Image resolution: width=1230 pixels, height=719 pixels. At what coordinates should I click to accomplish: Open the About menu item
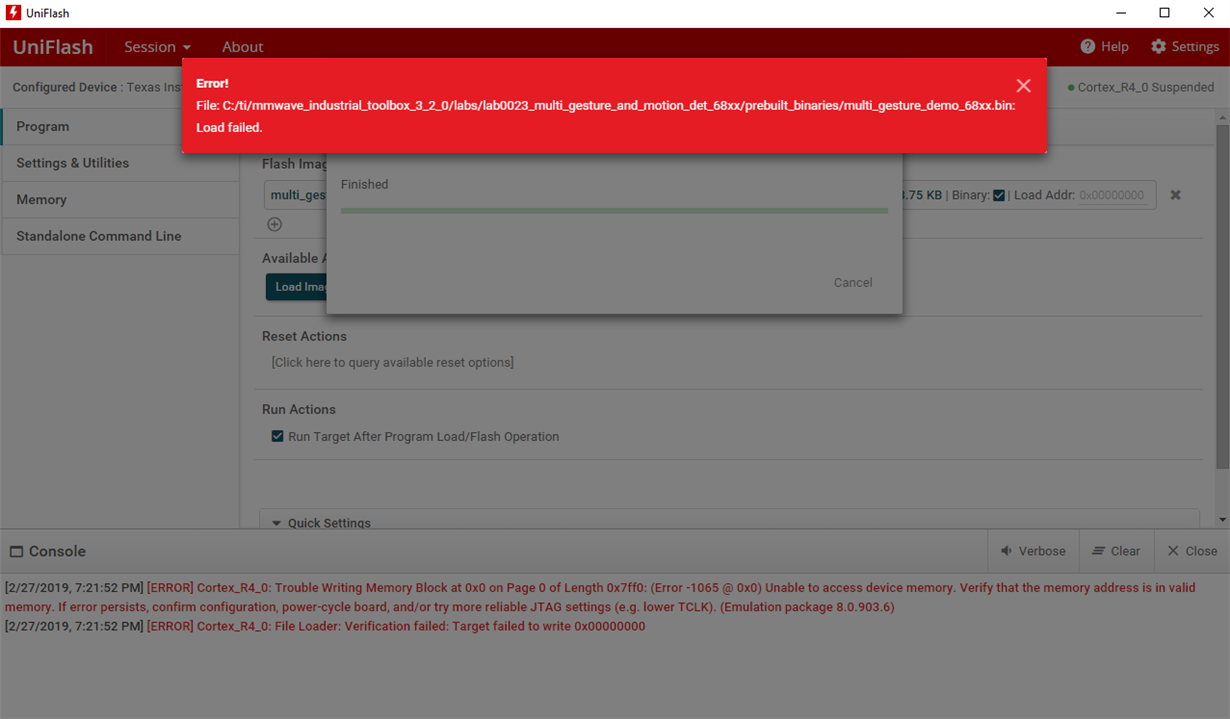tap(242, 46)
